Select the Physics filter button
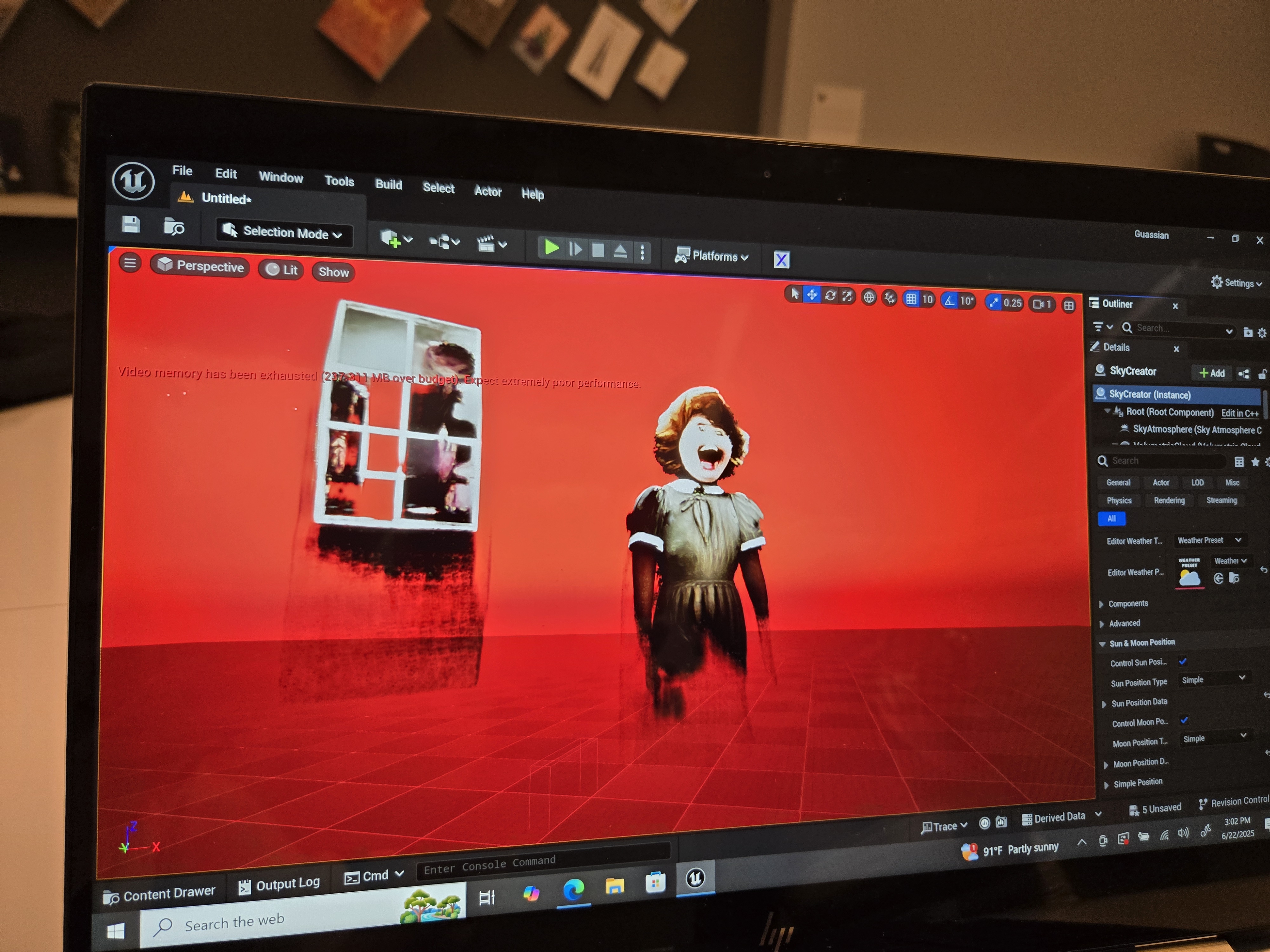The height and width of the screenshot is (952, 1270). click(1119, 500)
